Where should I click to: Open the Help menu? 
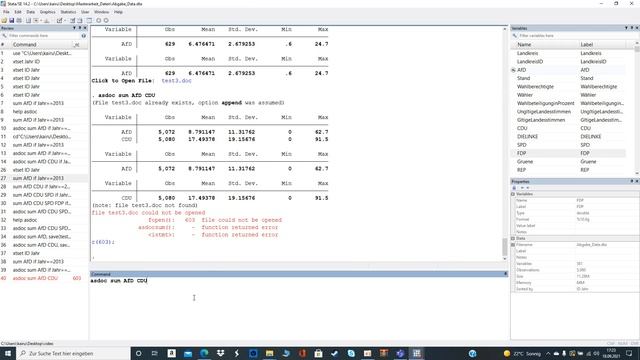coord(118,12)
